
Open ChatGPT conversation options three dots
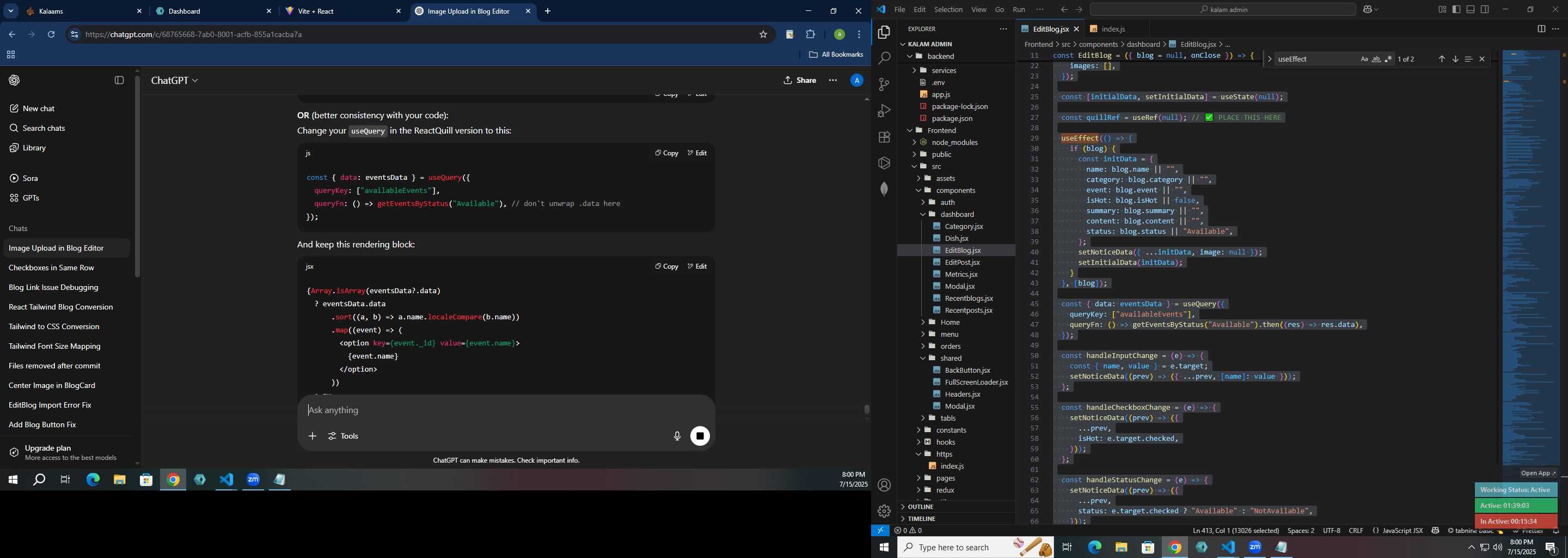click(832, 81)
